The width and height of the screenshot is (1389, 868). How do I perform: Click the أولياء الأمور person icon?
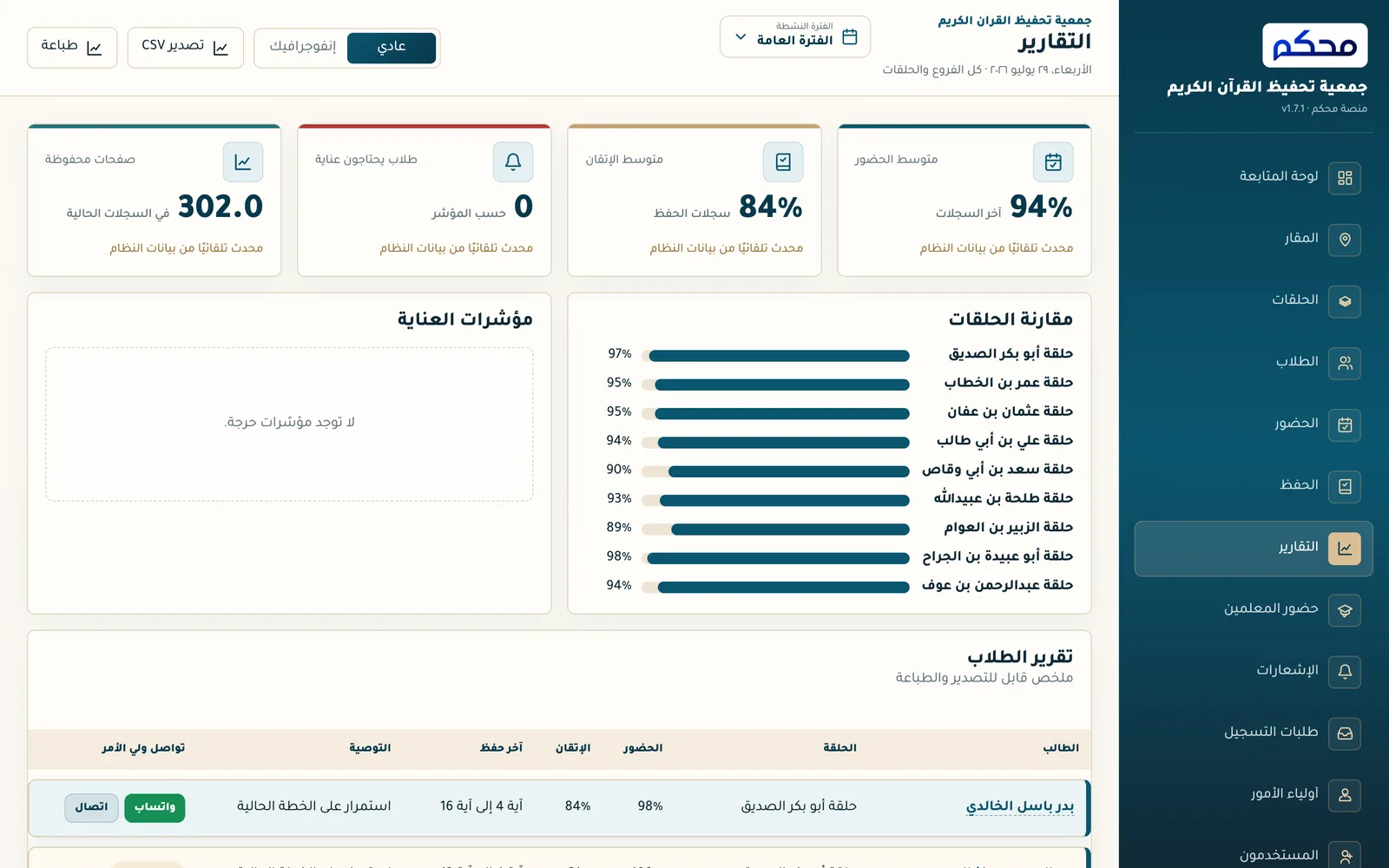tap(1345, 795)
